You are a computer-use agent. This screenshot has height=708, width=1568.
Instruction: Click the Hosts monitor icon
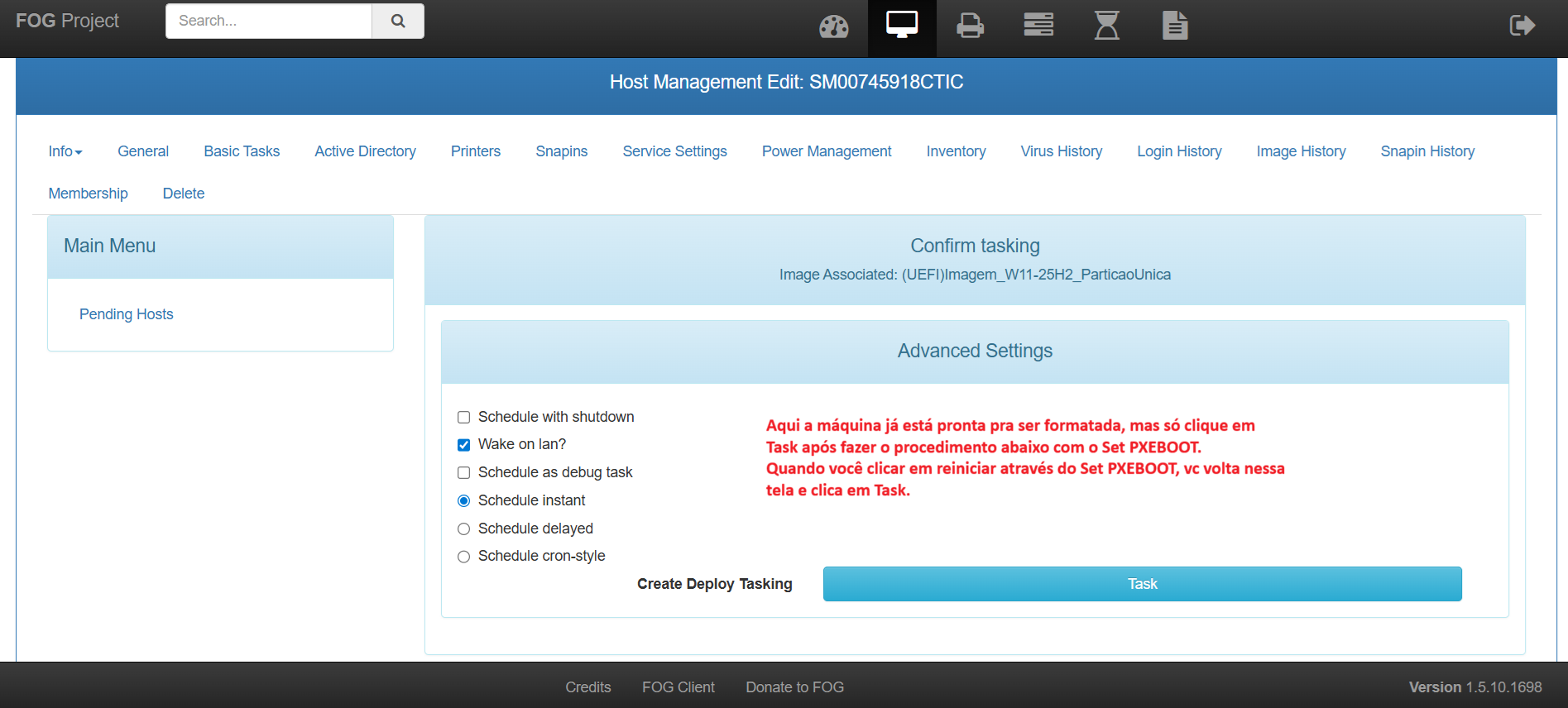tap(901, 26)
